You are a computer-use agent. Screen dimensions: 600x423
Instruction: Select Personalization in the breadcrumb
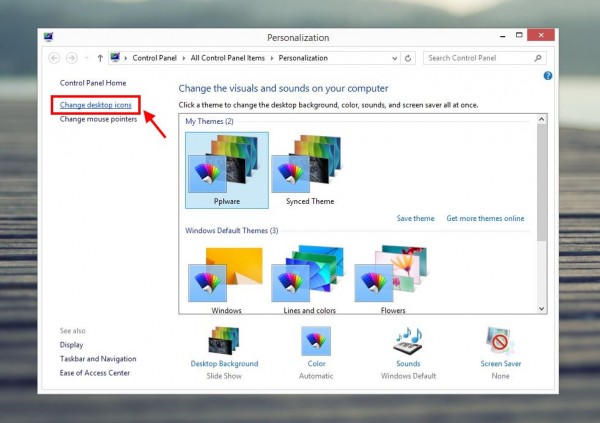click(303, 58)
